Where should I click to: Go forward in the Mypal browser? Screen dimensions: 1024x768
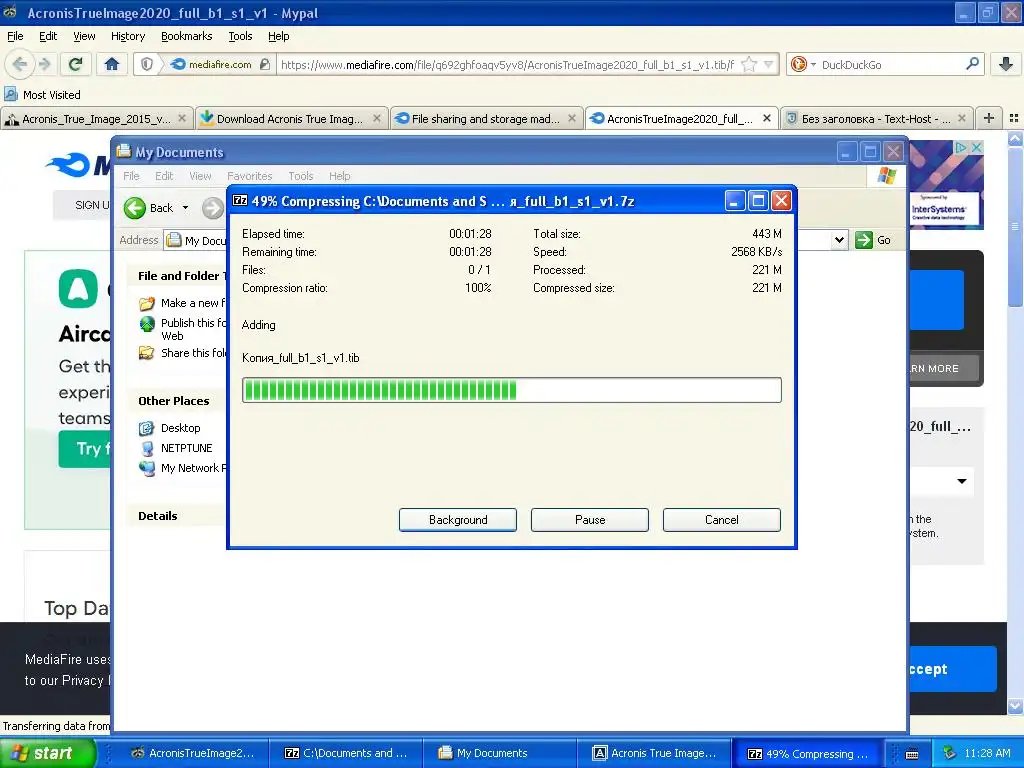coord(44,64)
